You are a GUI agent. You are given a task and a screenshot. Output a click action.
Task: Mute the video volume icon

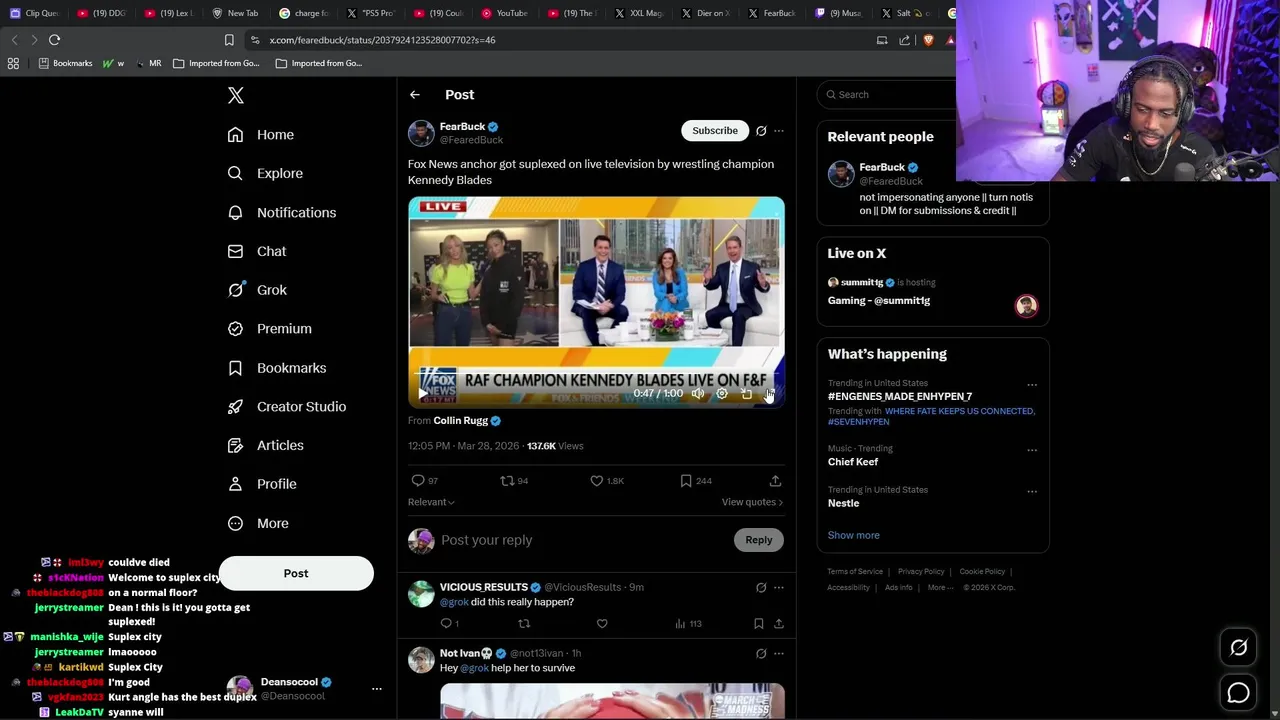698,394
